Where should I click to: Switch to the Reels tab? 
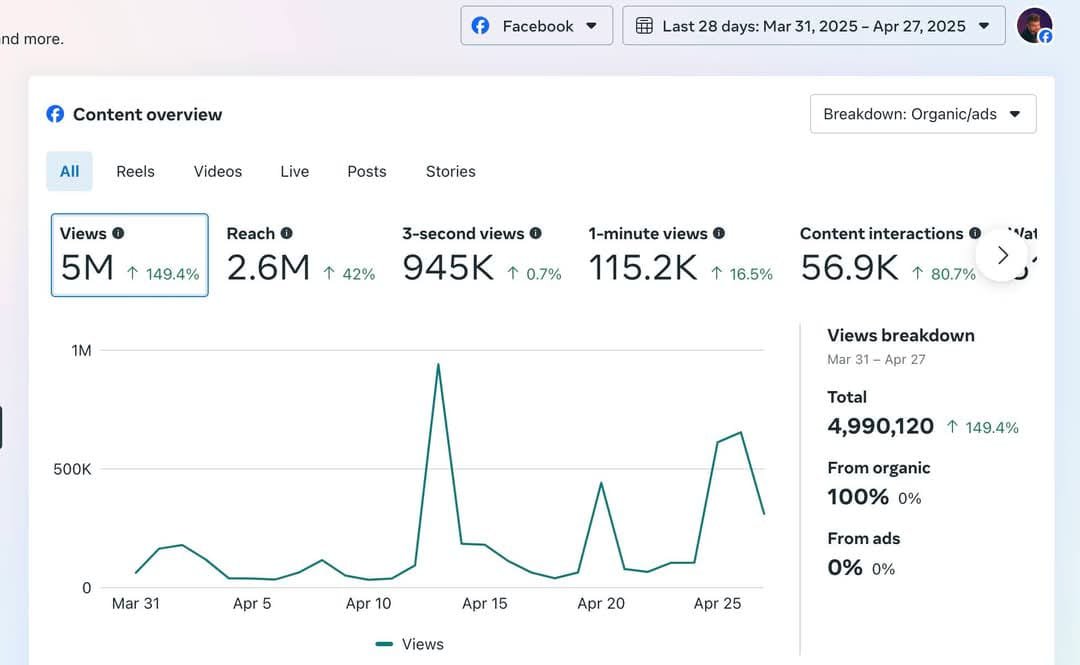pyautogui.click(x=135, y=171)
